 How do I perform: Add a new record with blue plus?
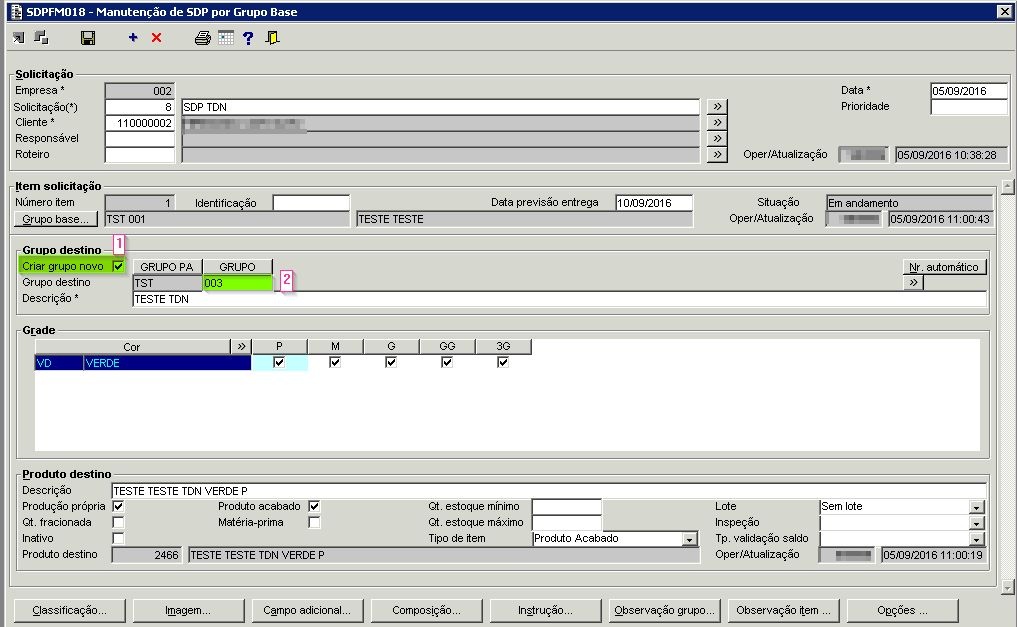133,38
